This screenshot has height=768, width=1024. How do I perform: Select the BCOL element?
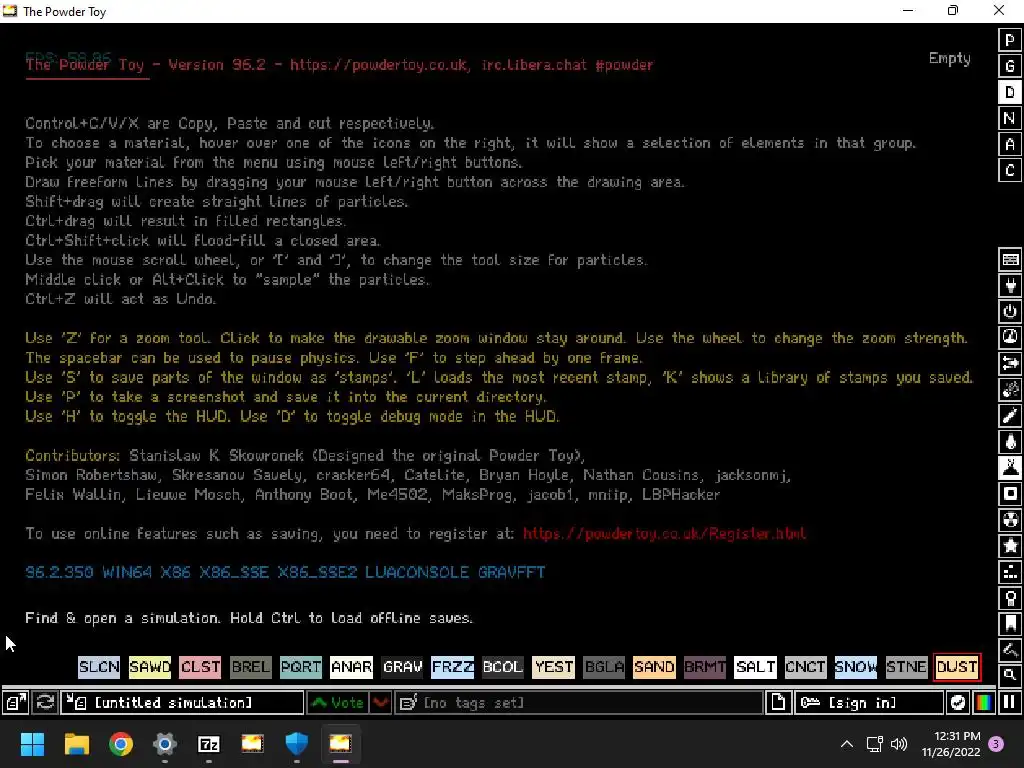[503, 667]
